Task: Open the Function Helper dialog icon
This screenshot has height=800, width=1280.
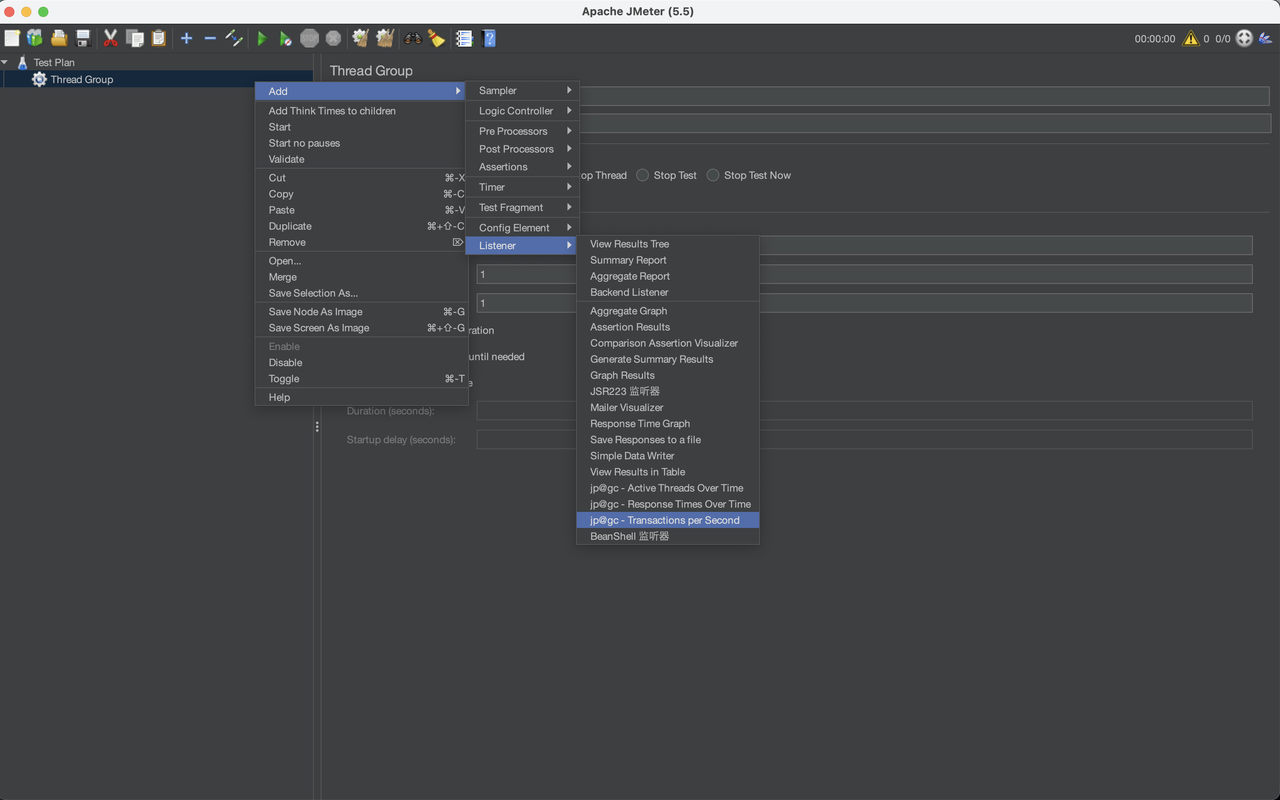Action: click(x=464, y=38)
